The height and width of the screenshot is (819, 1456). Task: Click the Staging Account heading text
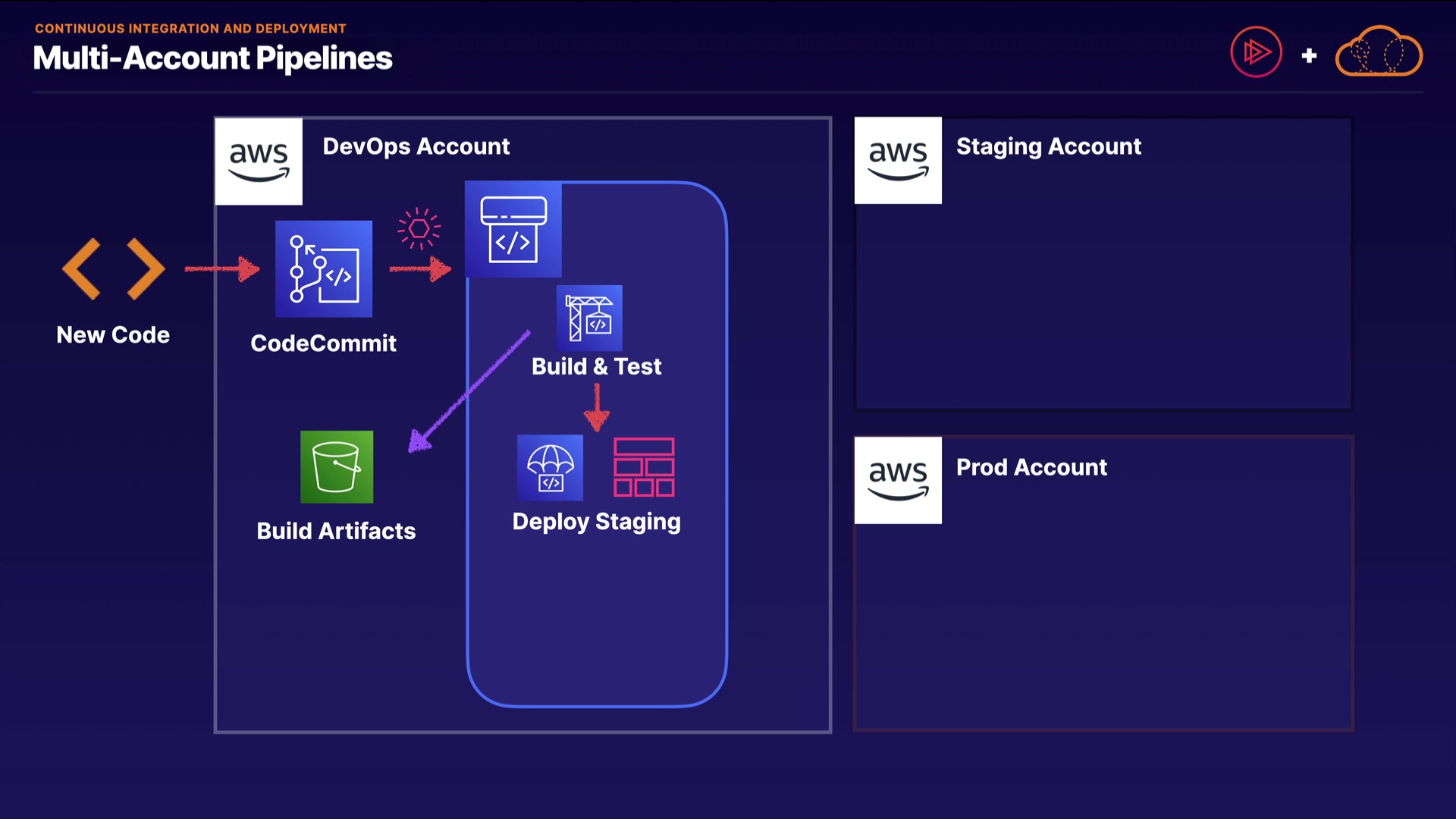pyautogui.click(x=1048, y=146)
